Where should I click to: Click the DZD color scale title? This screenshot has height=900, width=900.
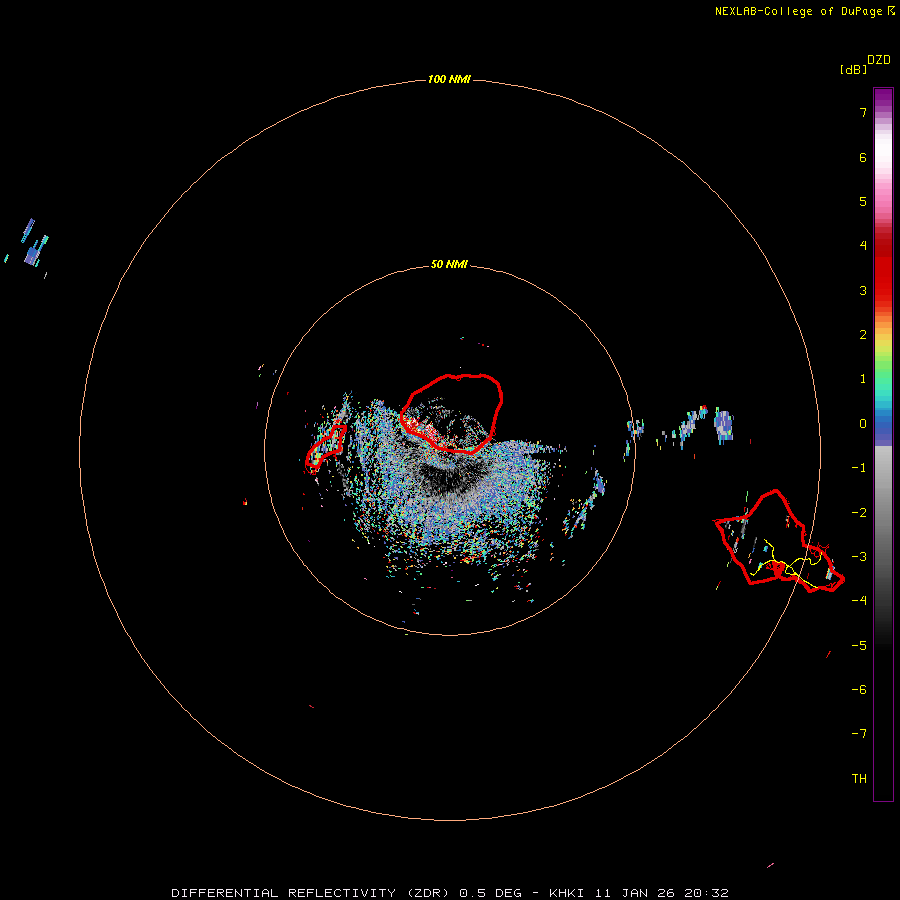click(879, 60)
